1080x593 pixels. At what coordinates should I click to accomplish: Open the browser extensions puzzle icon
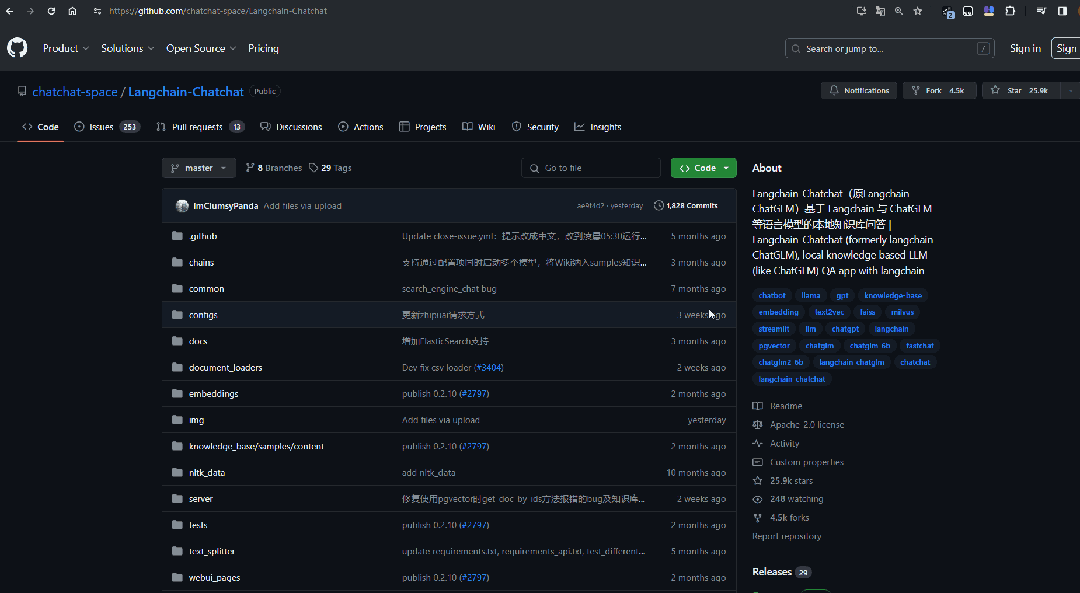(x=1010, y=11)
